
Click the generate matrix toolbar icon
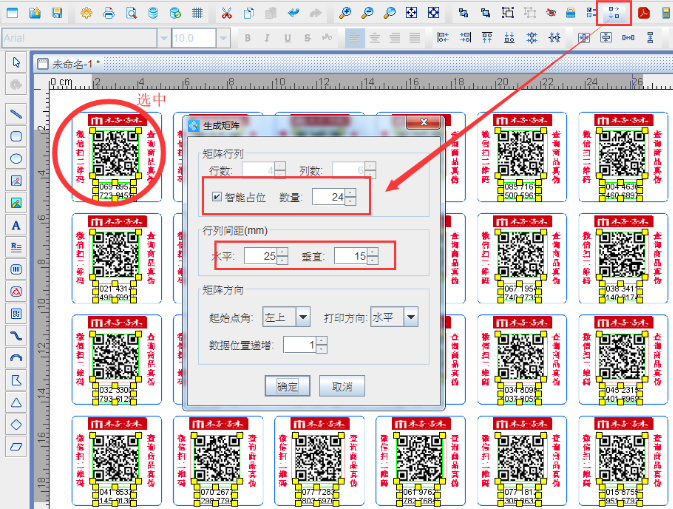(x=613, y=13)
